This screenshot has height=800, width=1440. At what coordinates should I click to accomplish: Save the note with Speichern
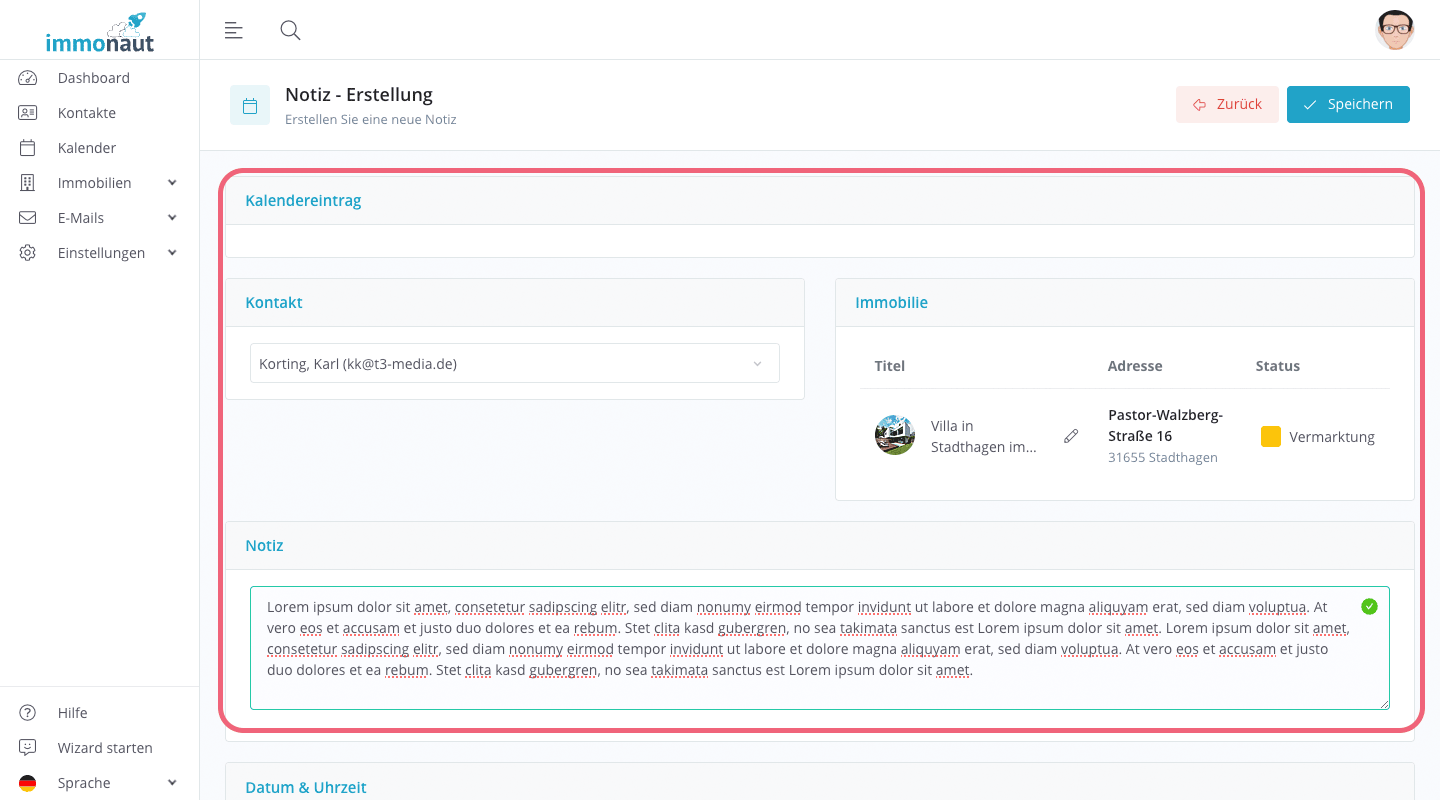[x=1347, y=104]
